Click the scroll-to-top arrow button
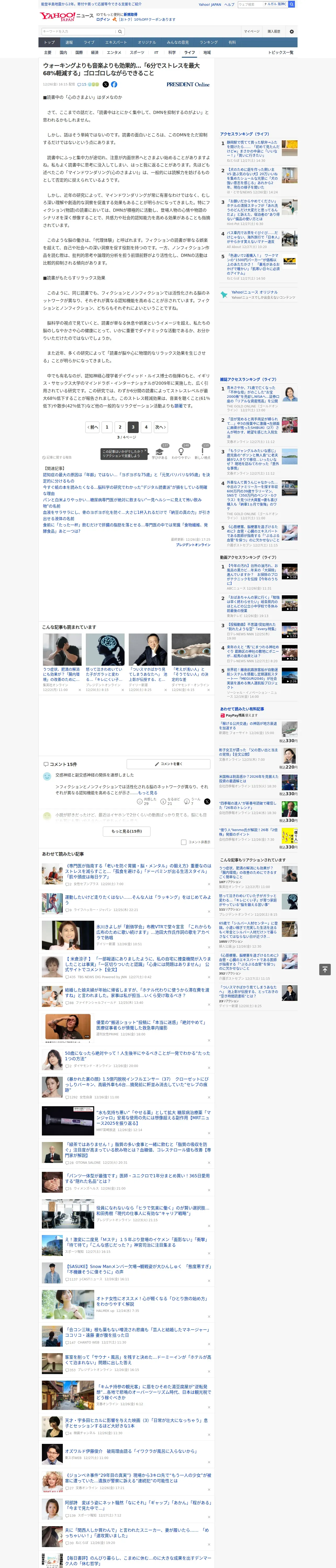This screenshot has width=336, height=1568. pos(325,970)
